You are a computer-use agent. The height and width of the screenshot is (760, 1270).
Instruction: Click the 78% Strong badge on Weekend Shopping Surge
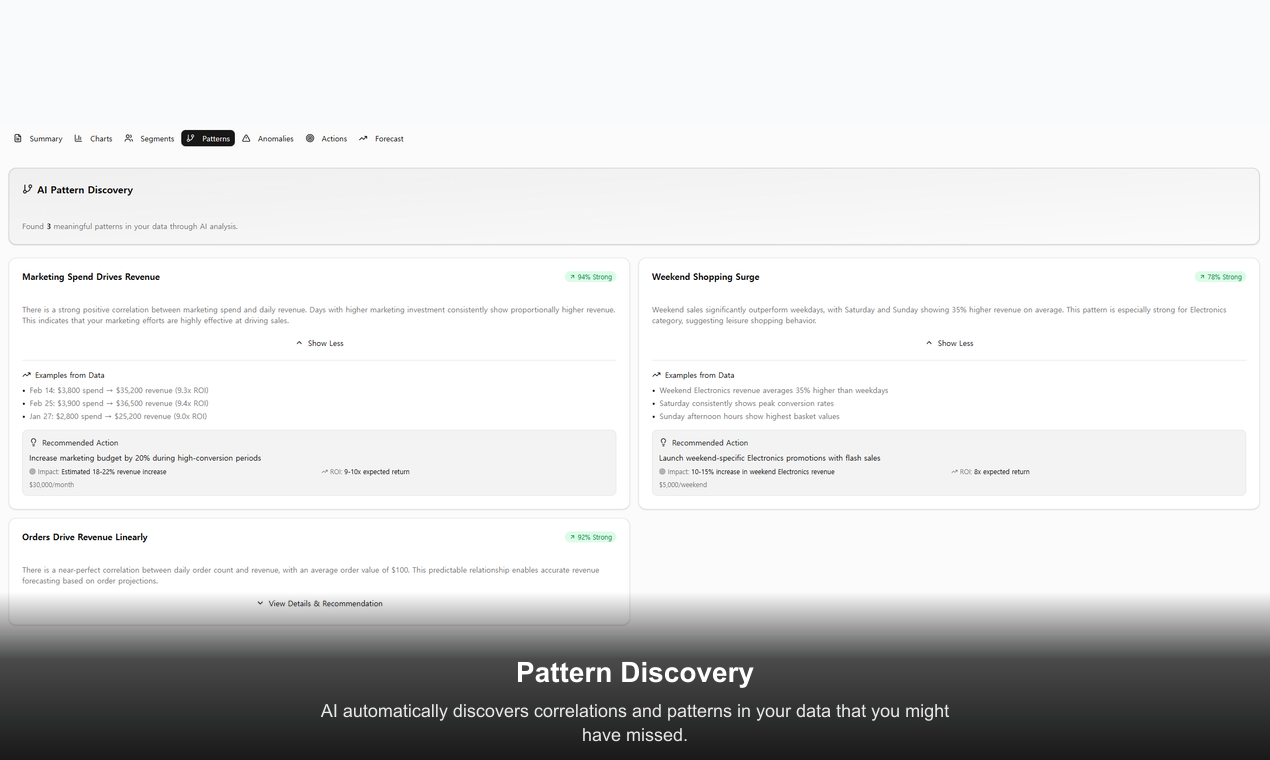(x=1220, y=276)
